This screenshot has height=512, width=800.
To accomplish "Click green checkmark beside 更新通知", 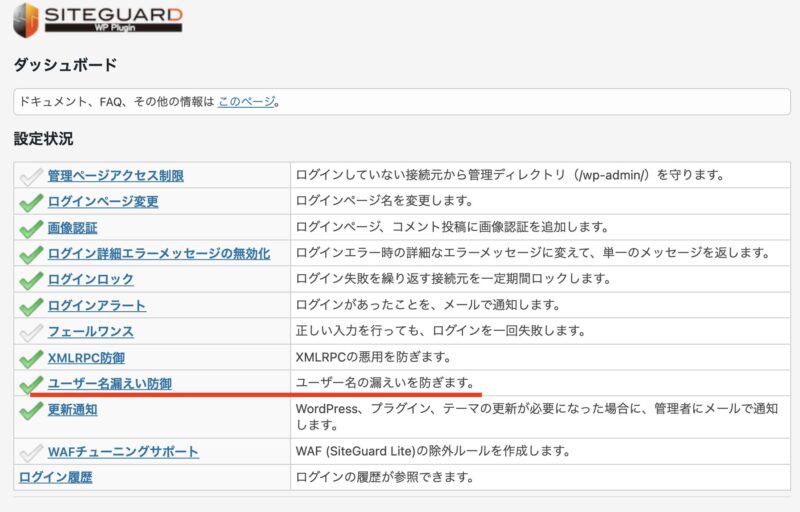I will pos(31,410).
